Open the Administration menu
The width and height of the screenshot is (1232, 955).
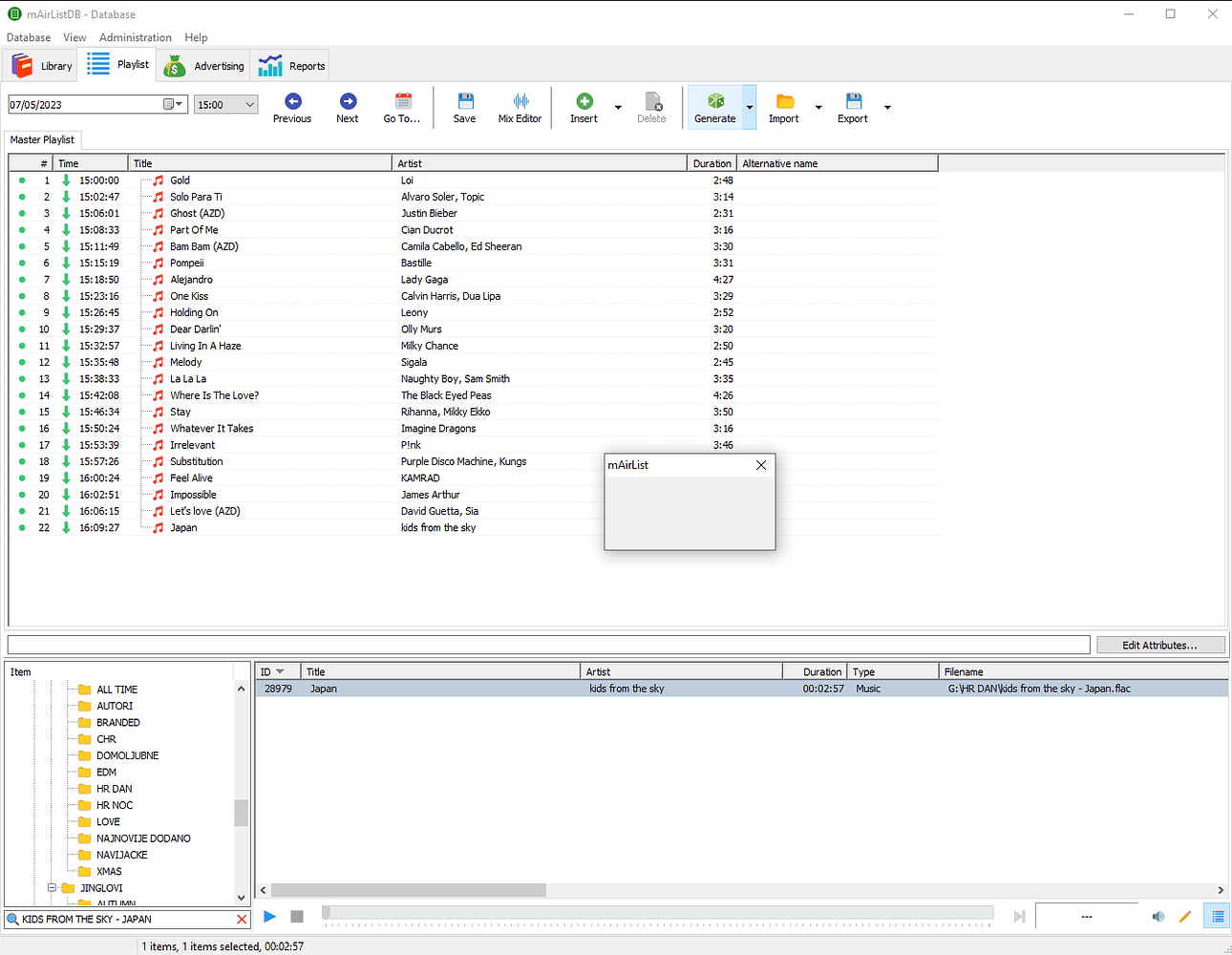point(136,37)
